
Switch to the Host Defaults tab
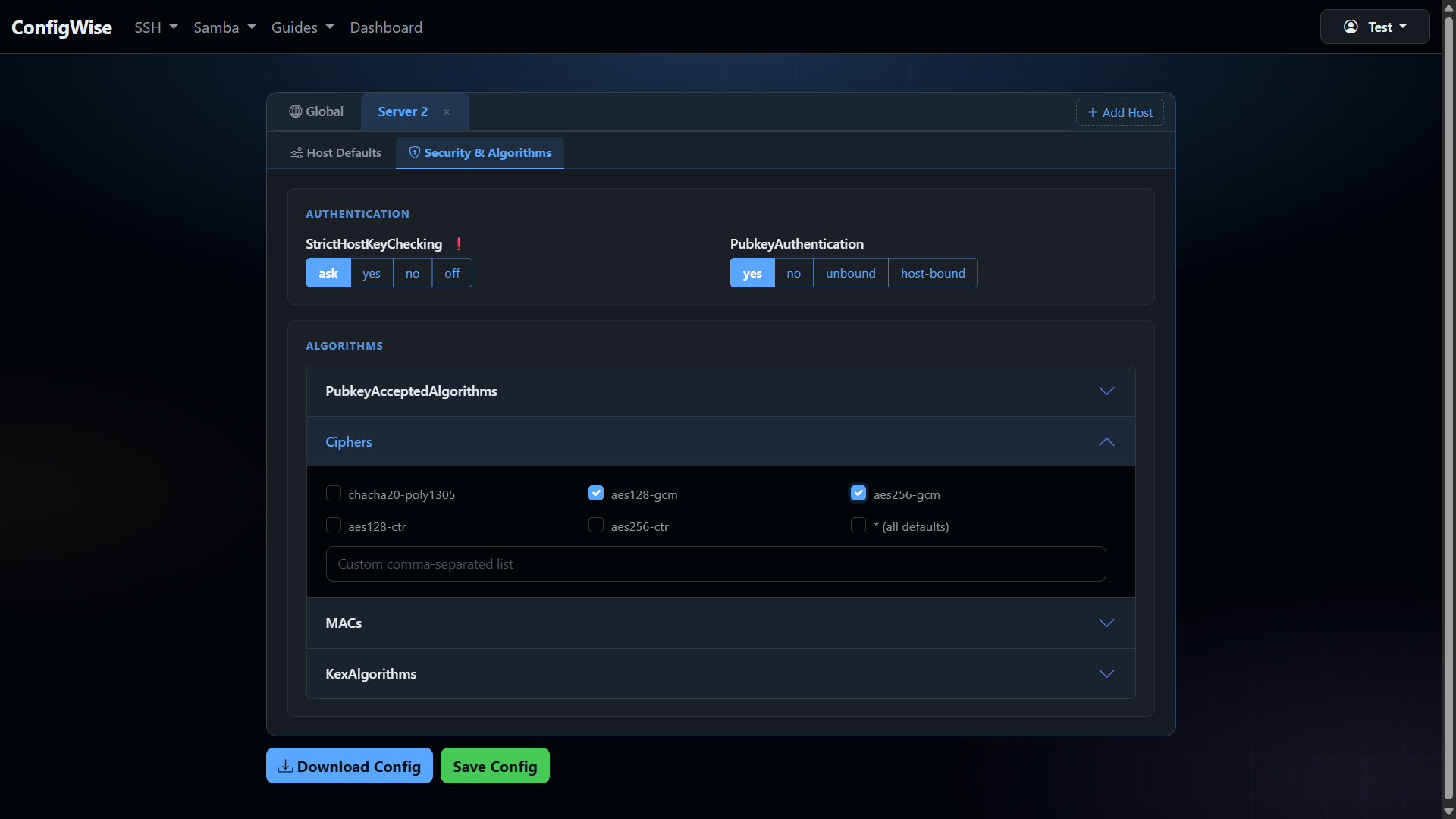tap(344, 152)
